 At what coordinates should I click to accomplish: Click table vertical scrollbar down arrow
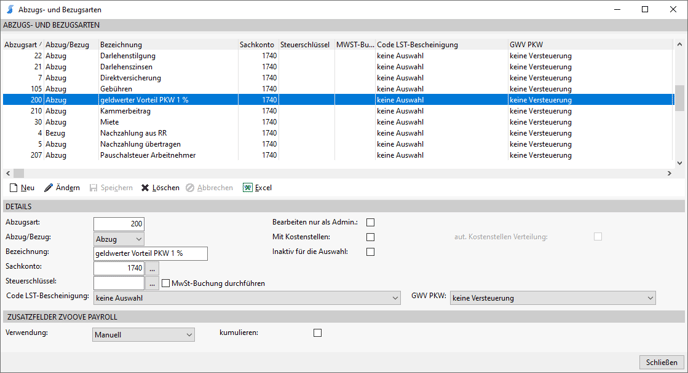(x=679, y=163)
